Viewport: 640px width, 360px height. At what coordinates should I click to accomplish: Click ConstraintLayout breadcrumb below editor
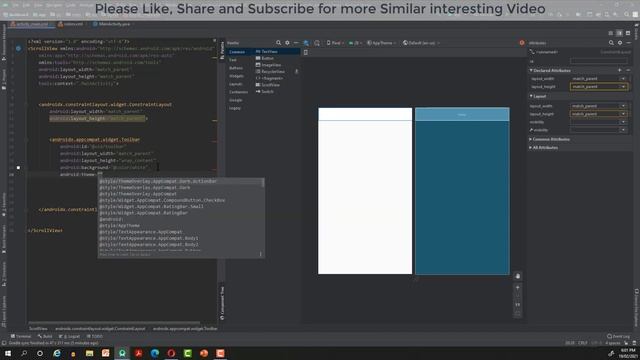click(100, 328)
